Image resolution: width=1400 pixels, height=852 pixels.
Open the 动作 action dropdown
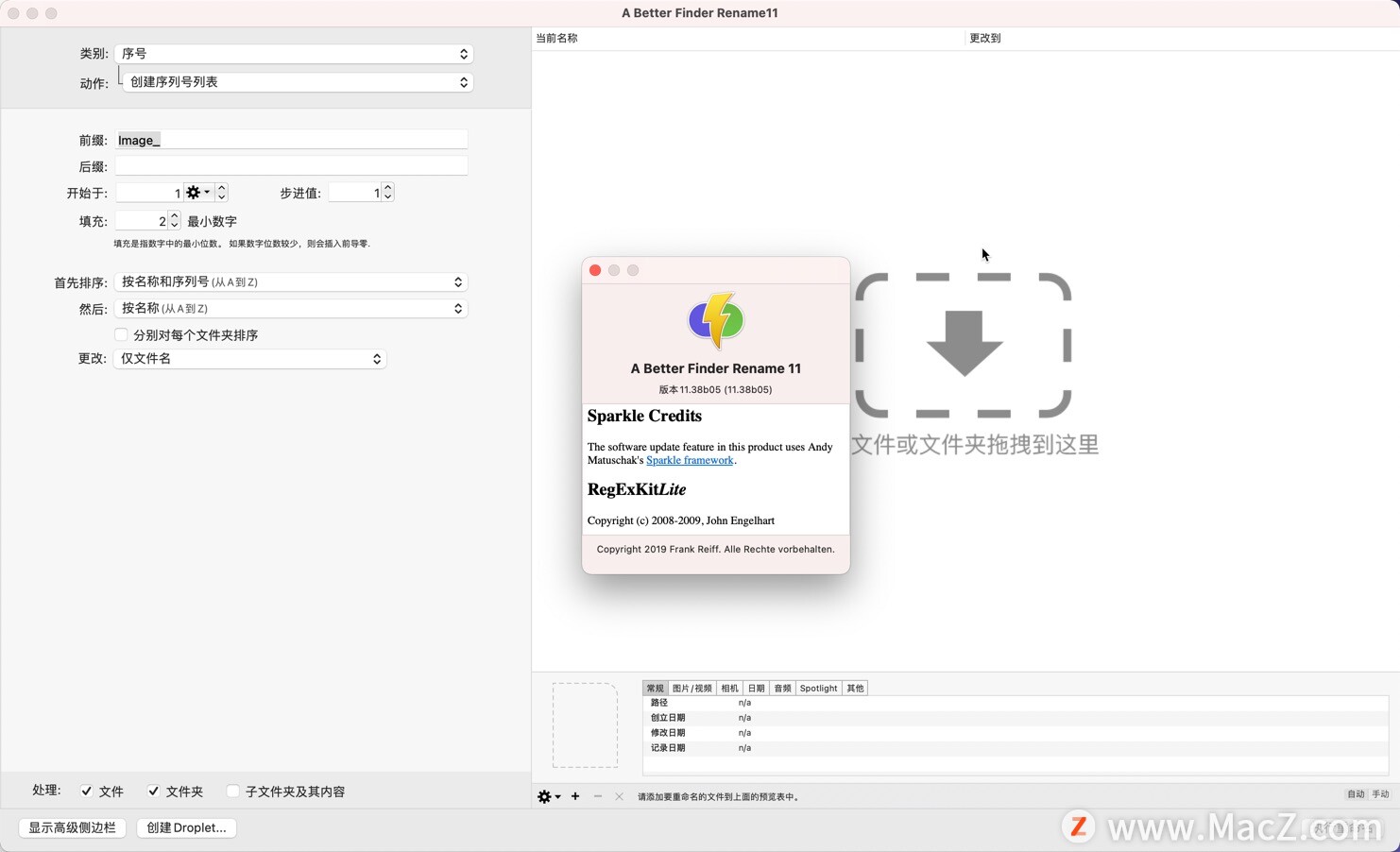click(298, 82)
